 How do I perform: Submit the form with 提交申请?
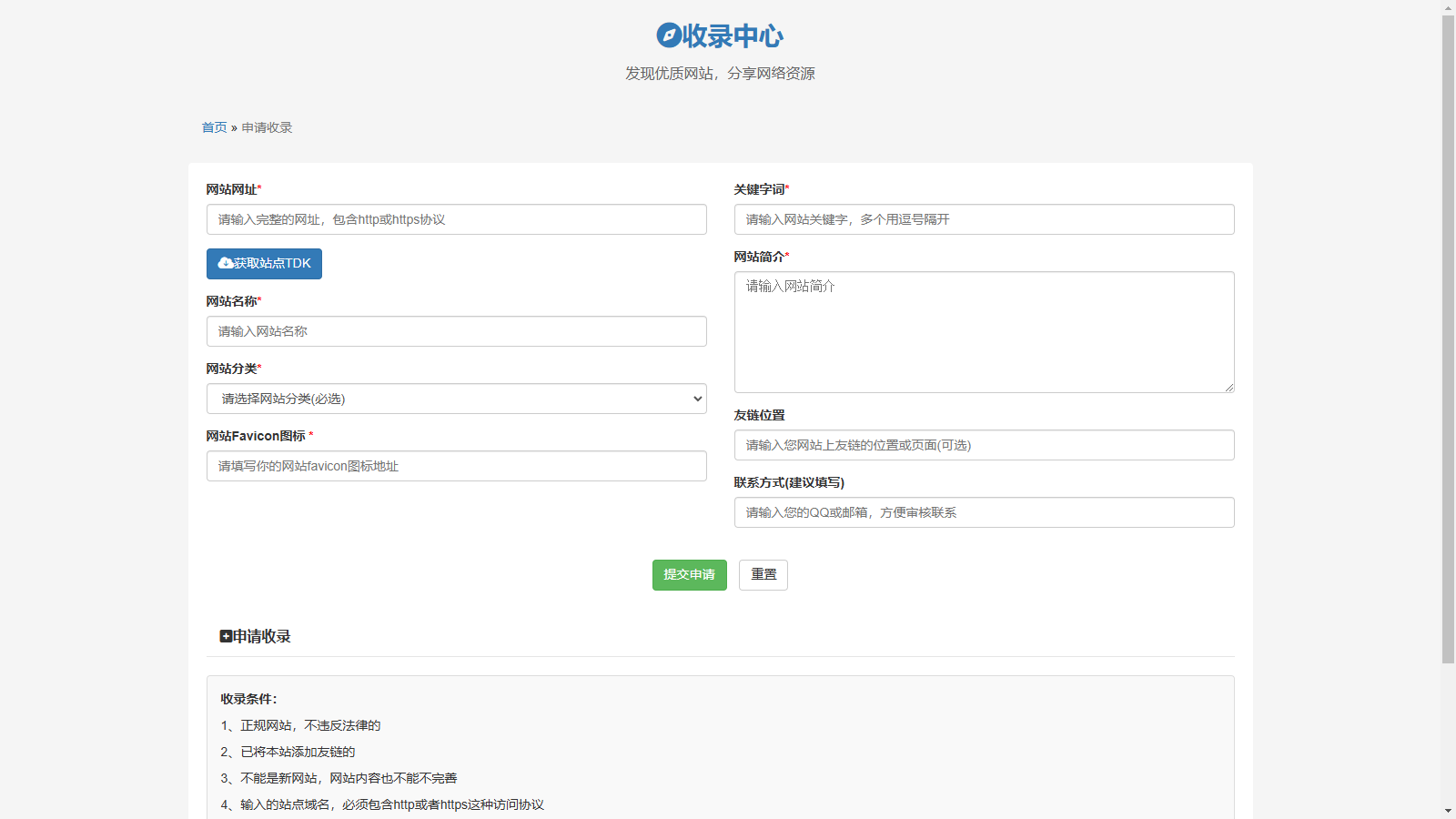coord(689,575)
